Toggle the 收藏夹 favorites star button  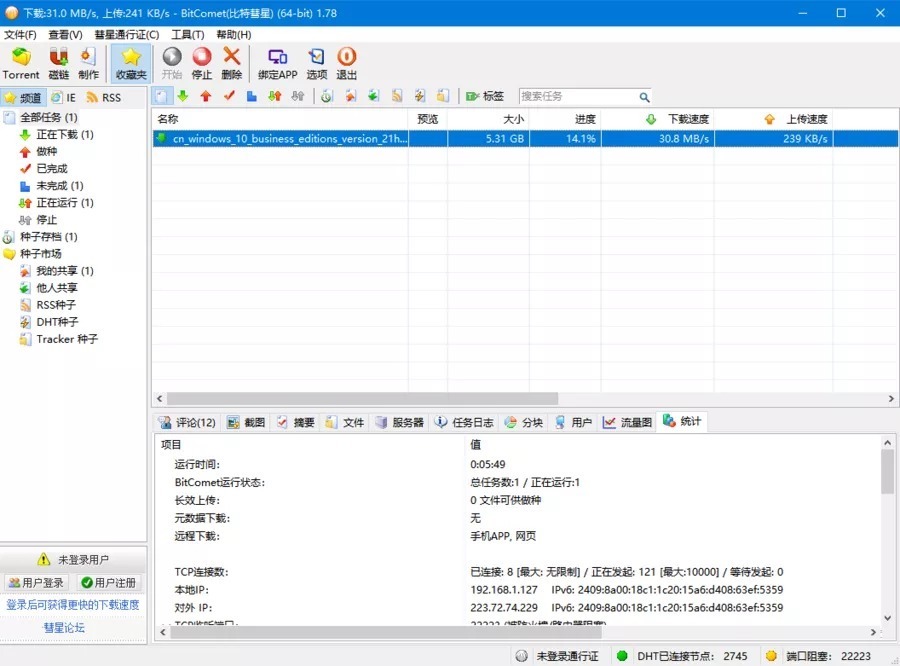coord(131,63)
